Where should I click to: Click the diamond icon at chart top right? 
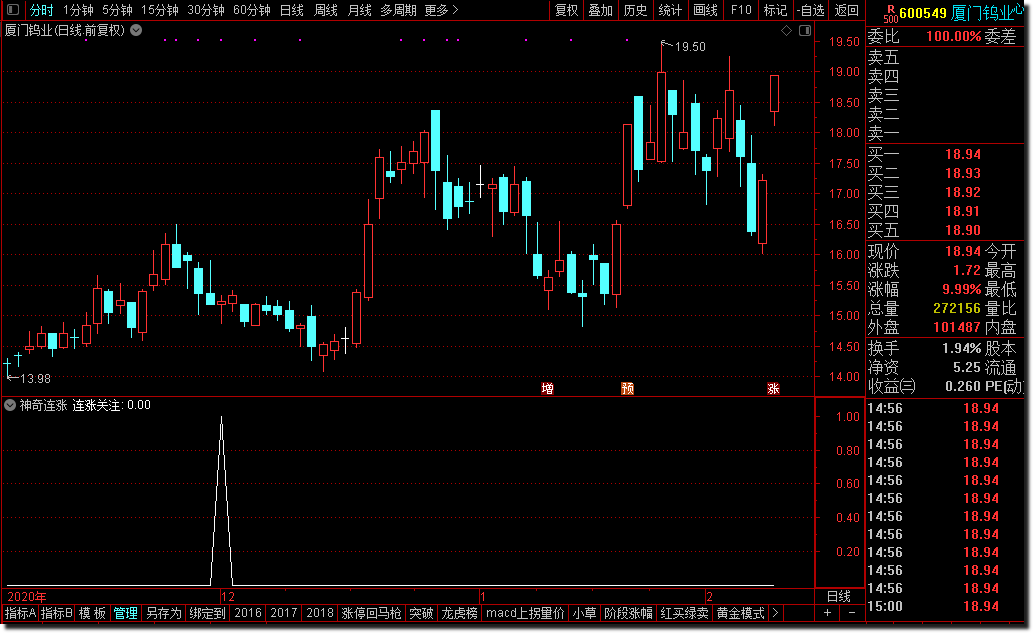[786, 30]
